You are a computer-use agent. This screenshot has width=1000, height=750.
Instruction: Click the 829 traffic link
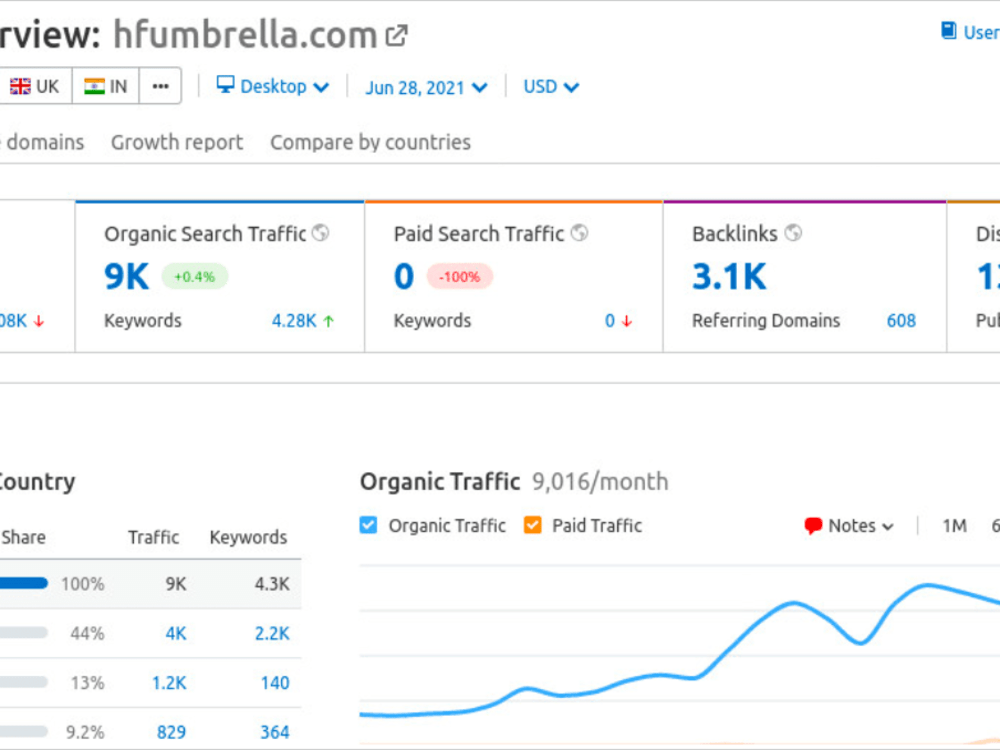(x=172, y=732)
